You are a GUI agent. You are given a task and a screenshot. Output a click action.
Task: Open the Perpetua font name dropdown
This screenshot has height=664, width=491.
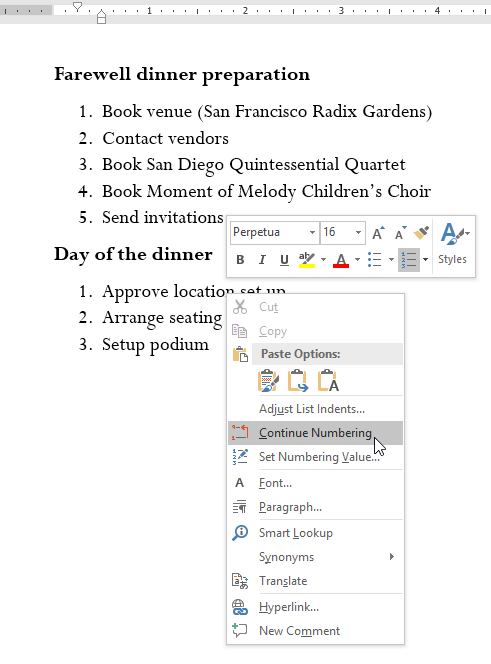click(312, 232)
